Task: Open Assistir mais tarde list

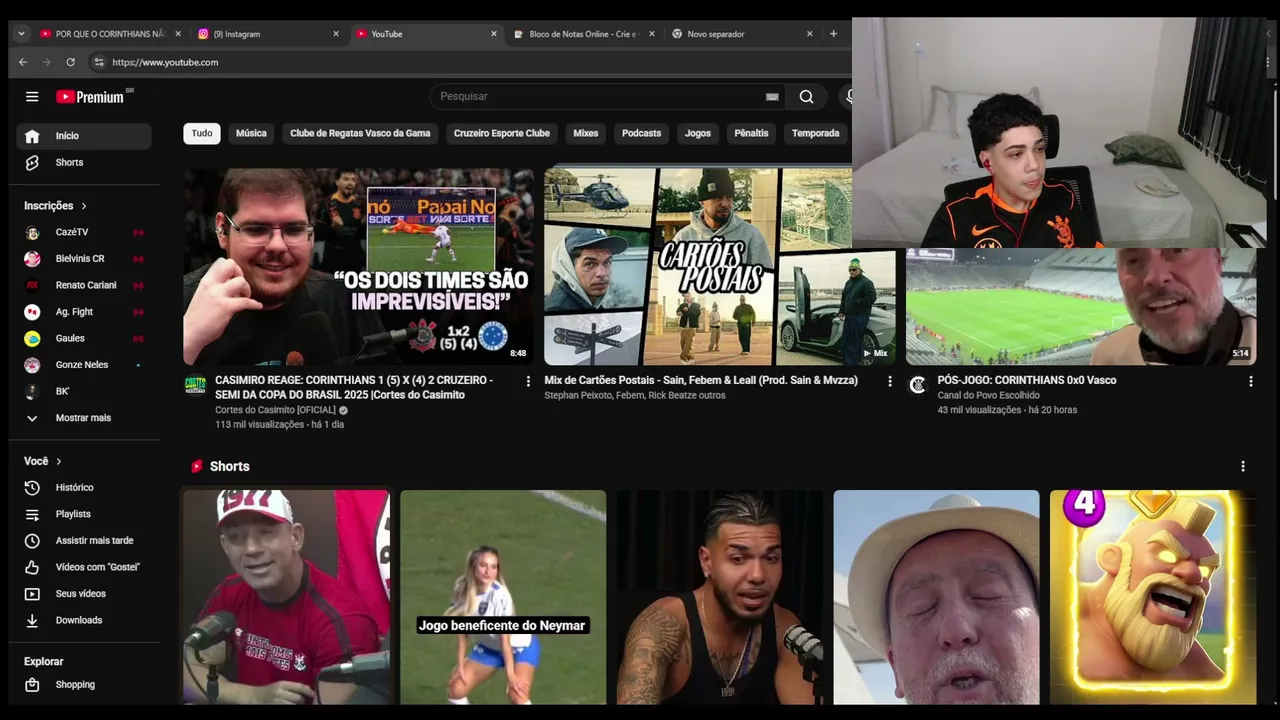Action: [x=84, y=541]
